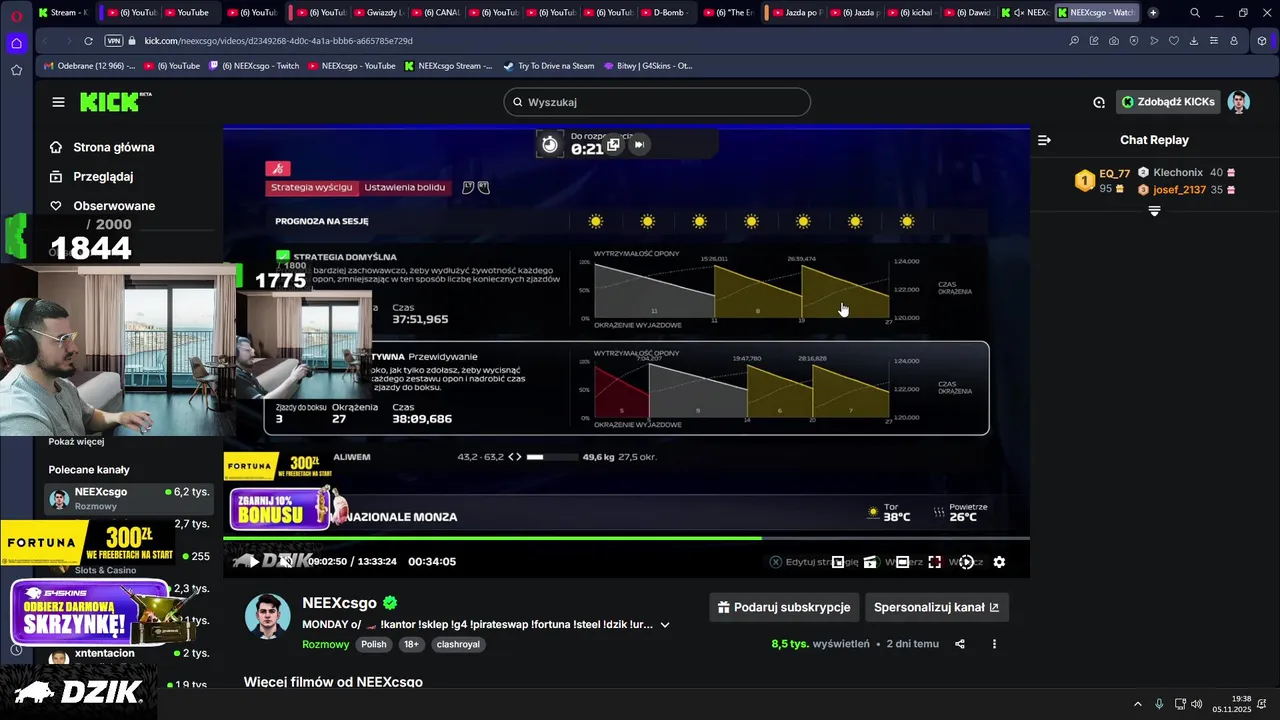This screenshot has height=720, width=1280.
Task: Open Opera sidebar bookmarks star icon
Action: (16, 70)
